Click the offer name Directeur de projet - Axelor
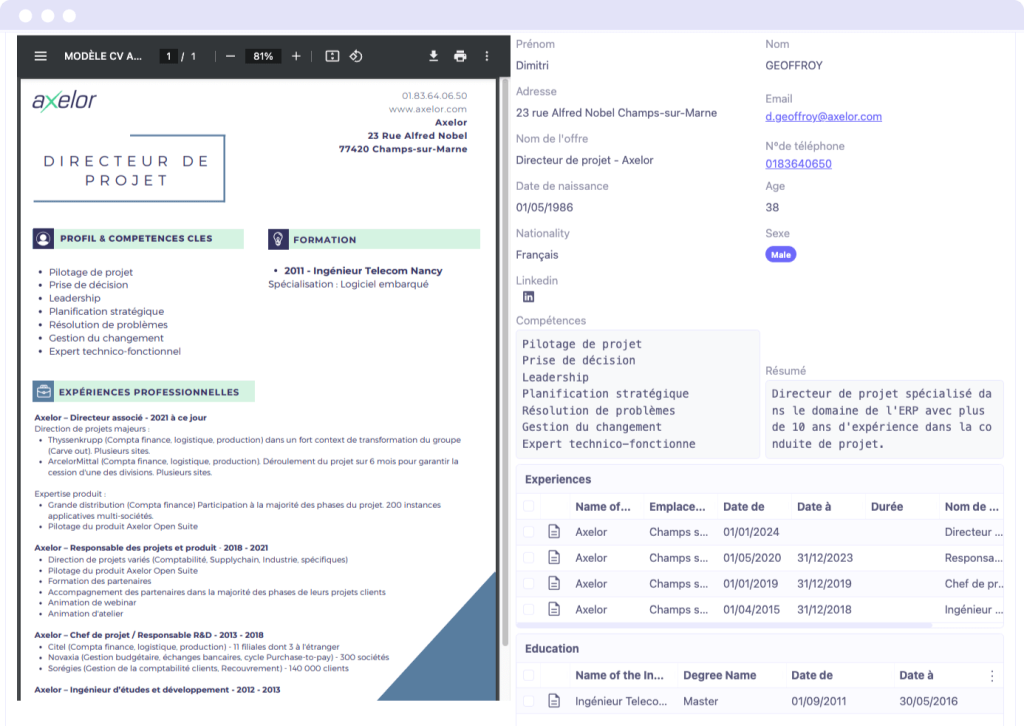Image resolution: width=1024 pixels, height=726 pixels. 584,160
